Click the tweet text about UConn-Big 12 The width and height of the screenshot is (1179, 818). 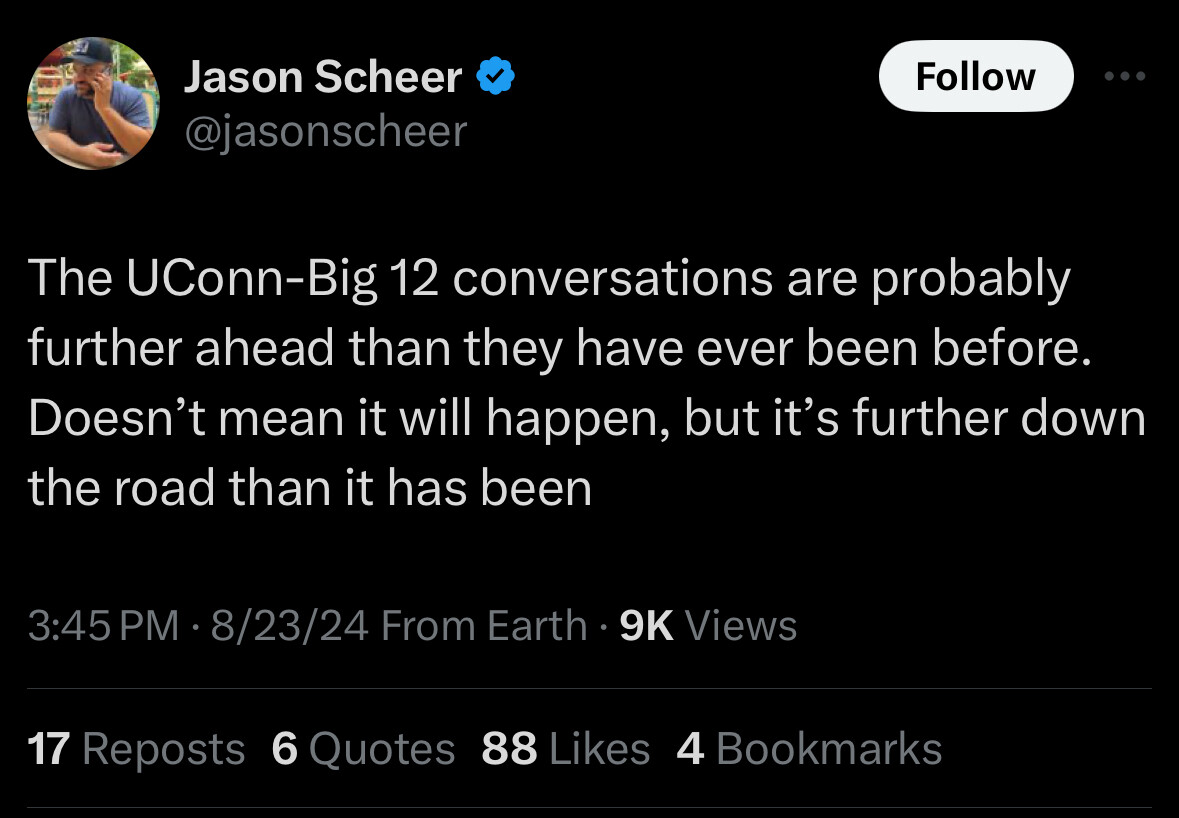[x=586, y=383]
